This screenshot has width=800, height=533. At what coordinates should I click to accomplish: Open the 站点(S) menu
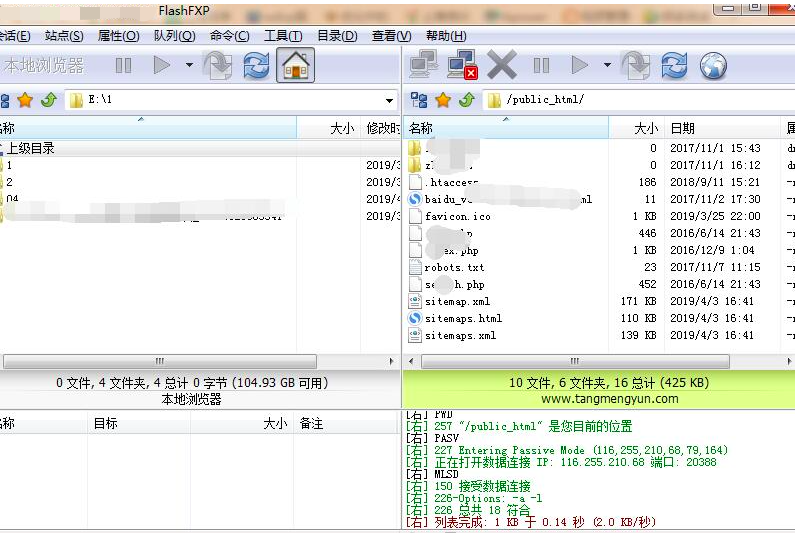pyautogui.click(x=64, y=36)
